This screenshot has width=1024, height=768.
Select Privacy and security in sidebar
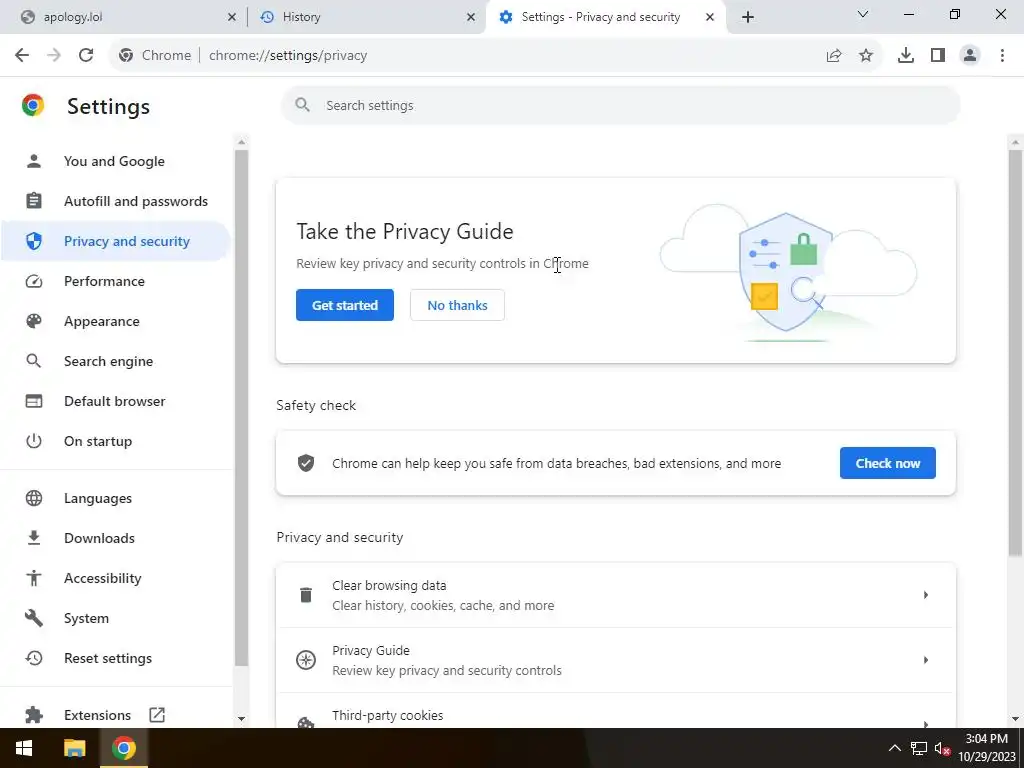[114, 241]
